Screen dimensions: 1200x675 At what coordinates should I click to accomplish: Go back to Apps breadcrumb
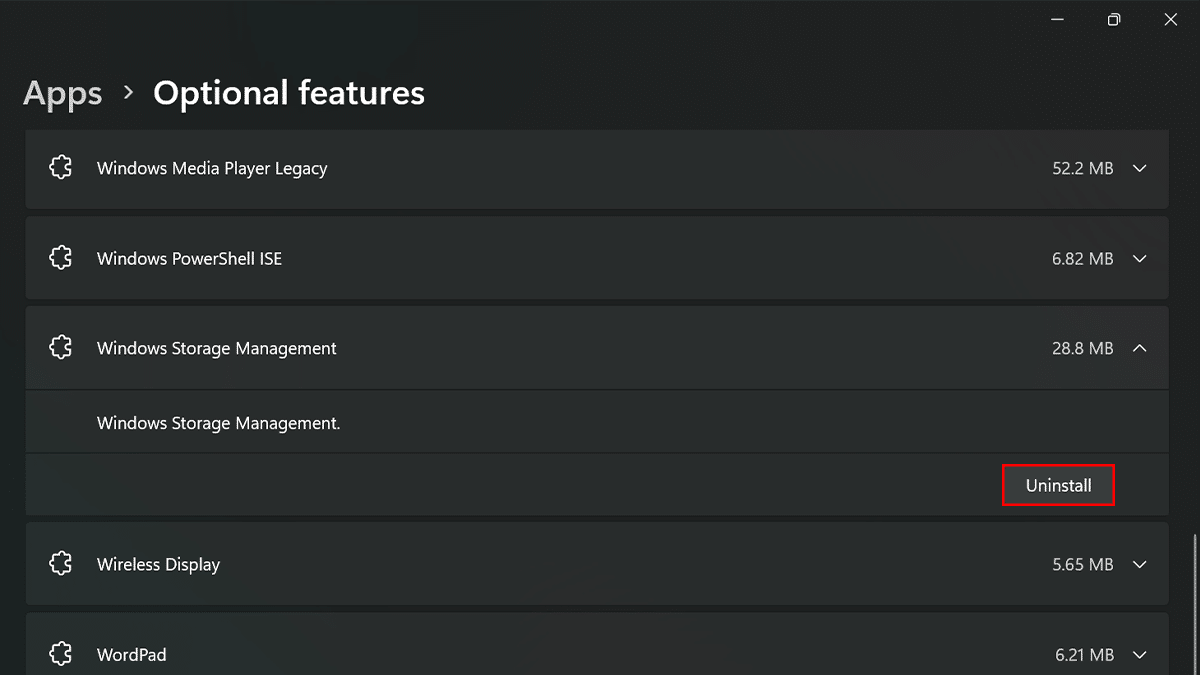click(x=62, y=93)
